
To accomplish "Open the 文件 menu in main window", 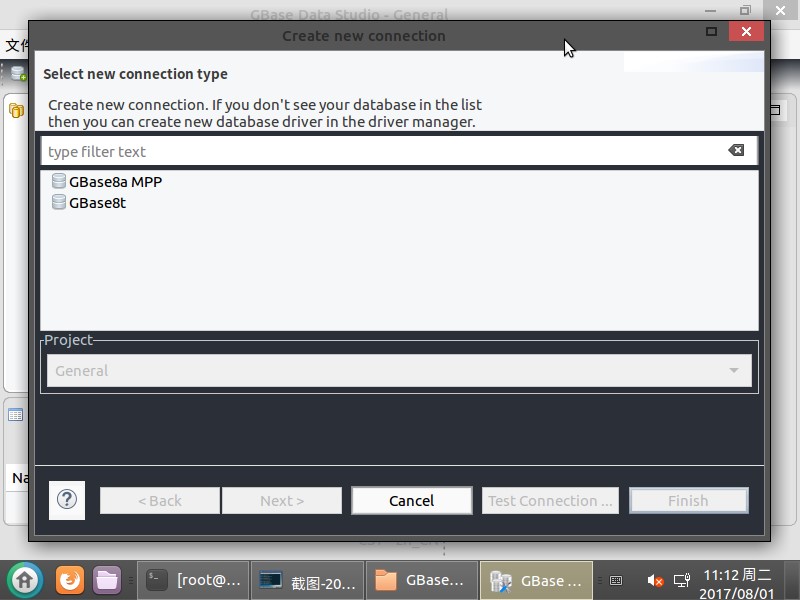I will [17, 45].
